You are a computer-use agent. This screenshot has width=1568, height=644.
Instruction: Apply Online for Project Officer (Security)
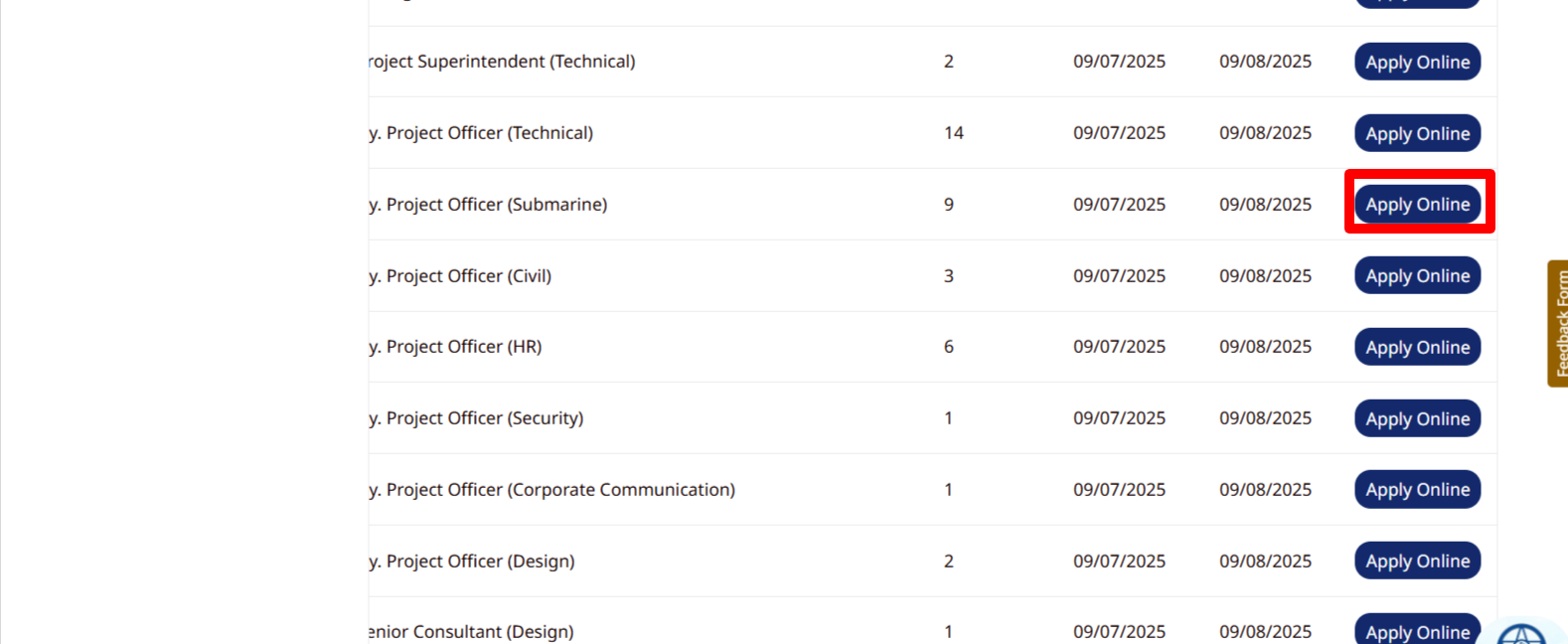1417,418
